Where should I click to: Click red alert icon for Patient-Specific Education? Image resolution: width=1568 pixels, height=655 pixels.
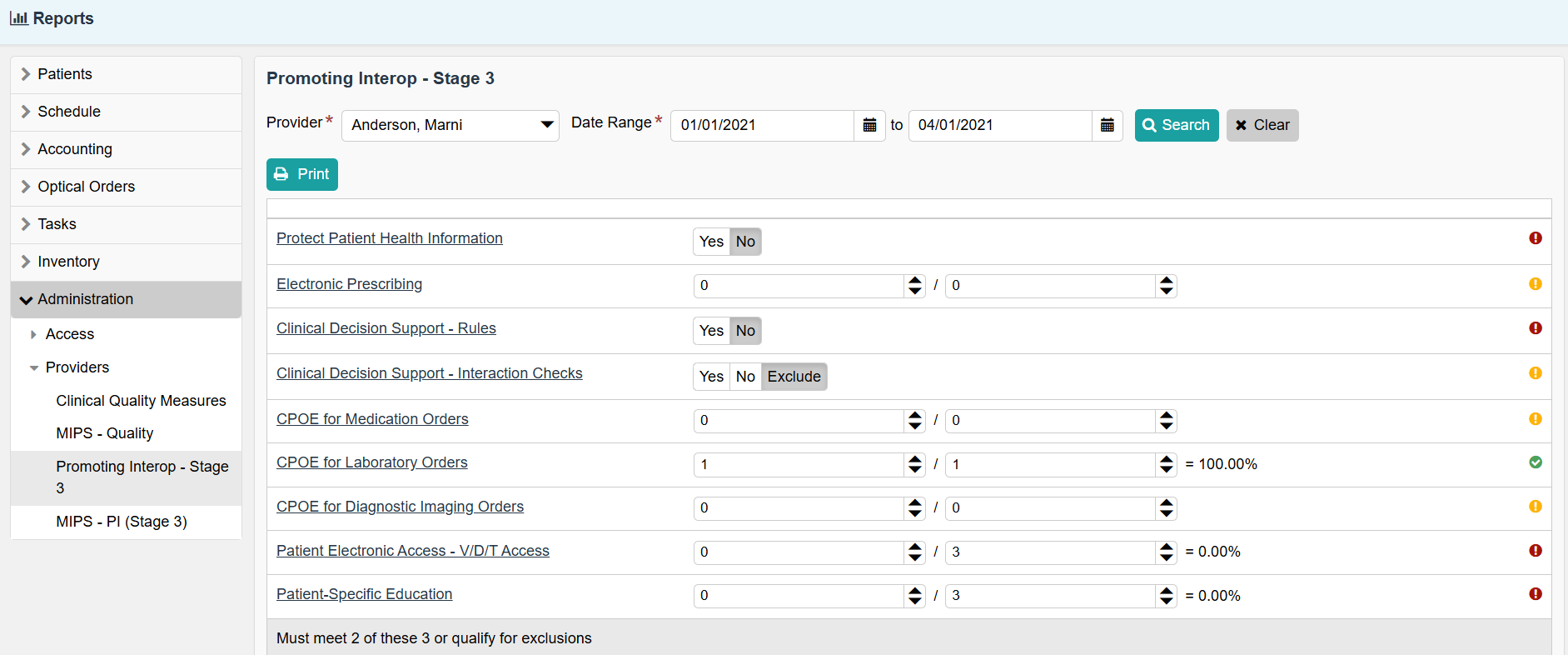pyautogui.click(x=1535, y=594)
